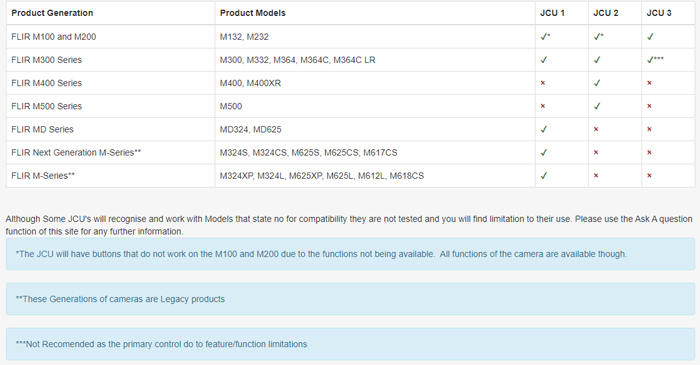Click JCU 1 red cross for M400 Series
This screenshot has width=700, height=365.
coord(543,83)
